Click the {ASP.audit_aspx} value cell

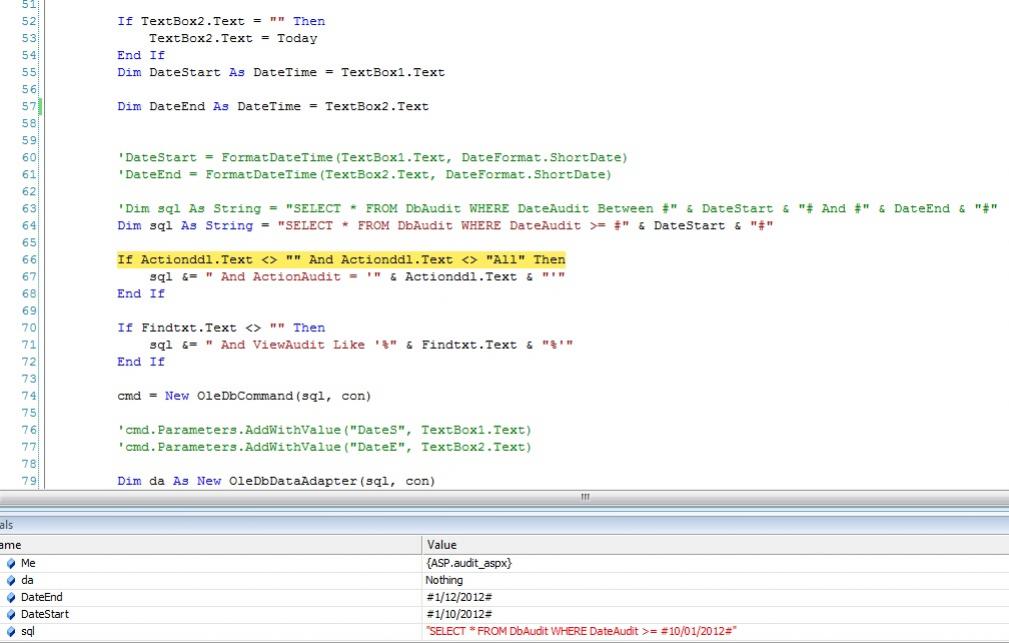(x=469, y=563)
